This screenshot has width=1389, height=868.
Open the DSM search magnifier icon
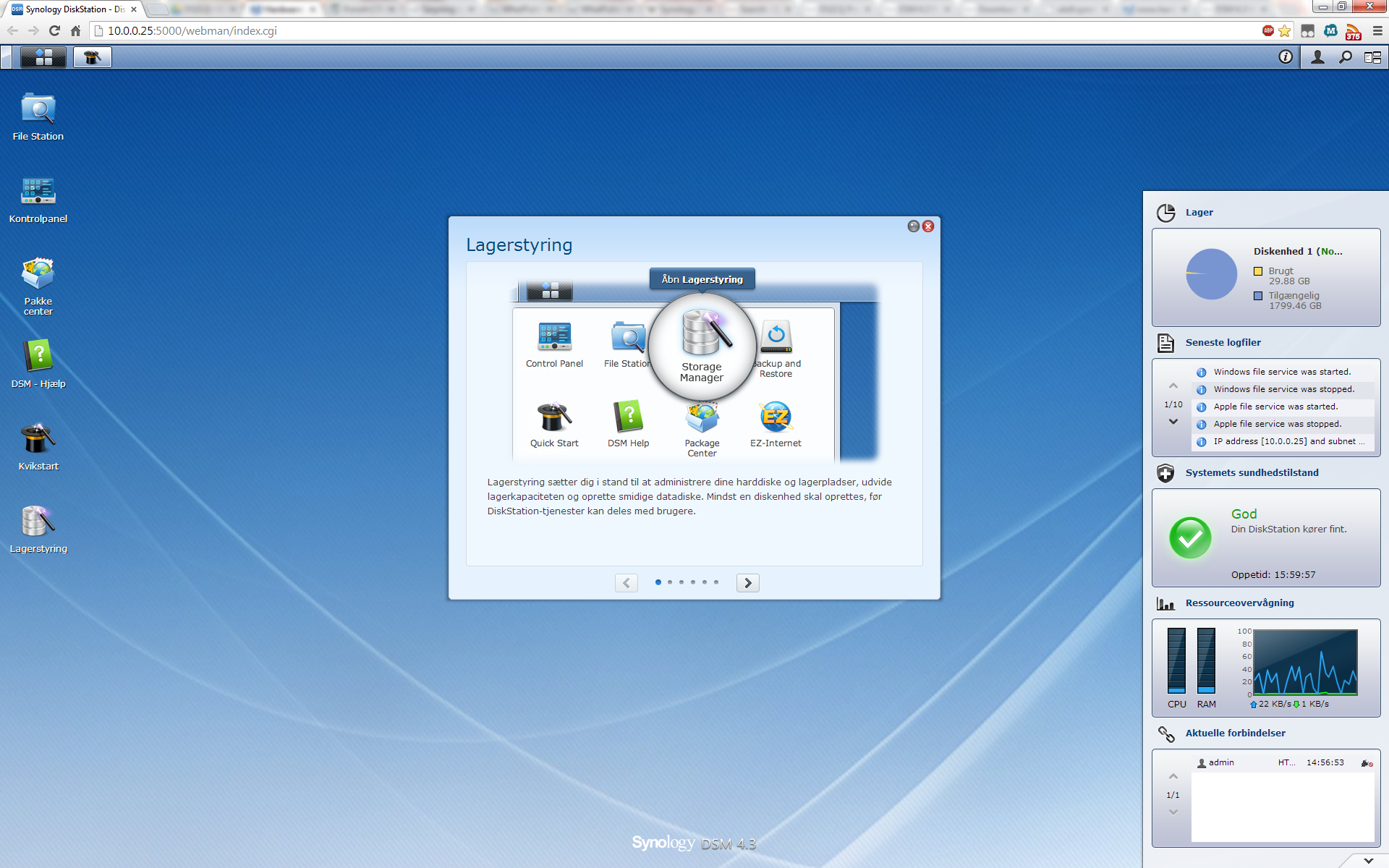pyautogui.click(x=1346, y=57)
